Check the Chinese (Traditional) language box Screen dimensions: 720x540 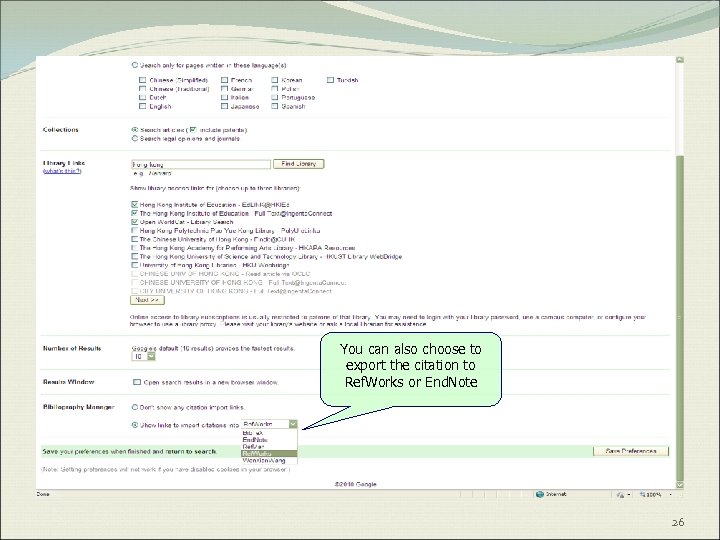142,89
